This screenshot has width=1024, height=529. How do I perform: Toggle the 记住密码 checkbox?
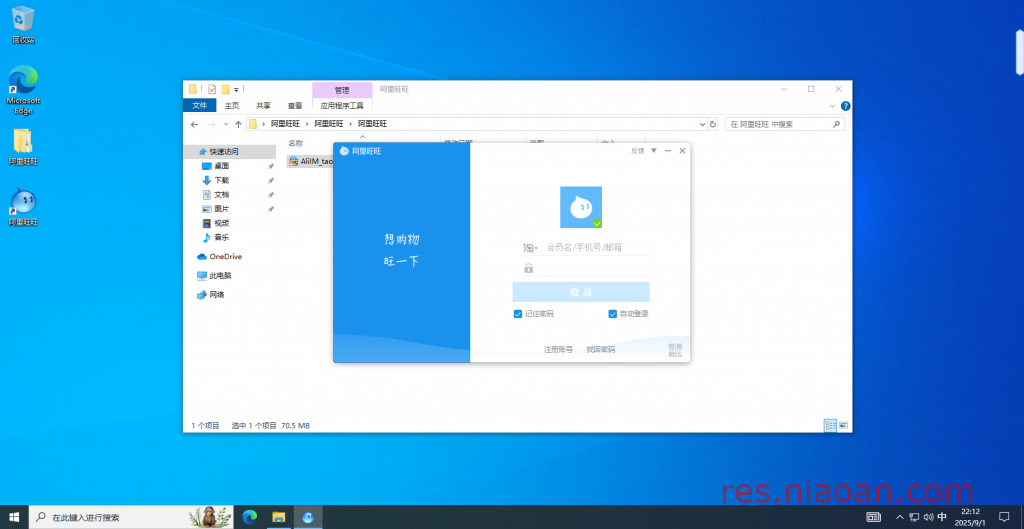tap(518, 314)
